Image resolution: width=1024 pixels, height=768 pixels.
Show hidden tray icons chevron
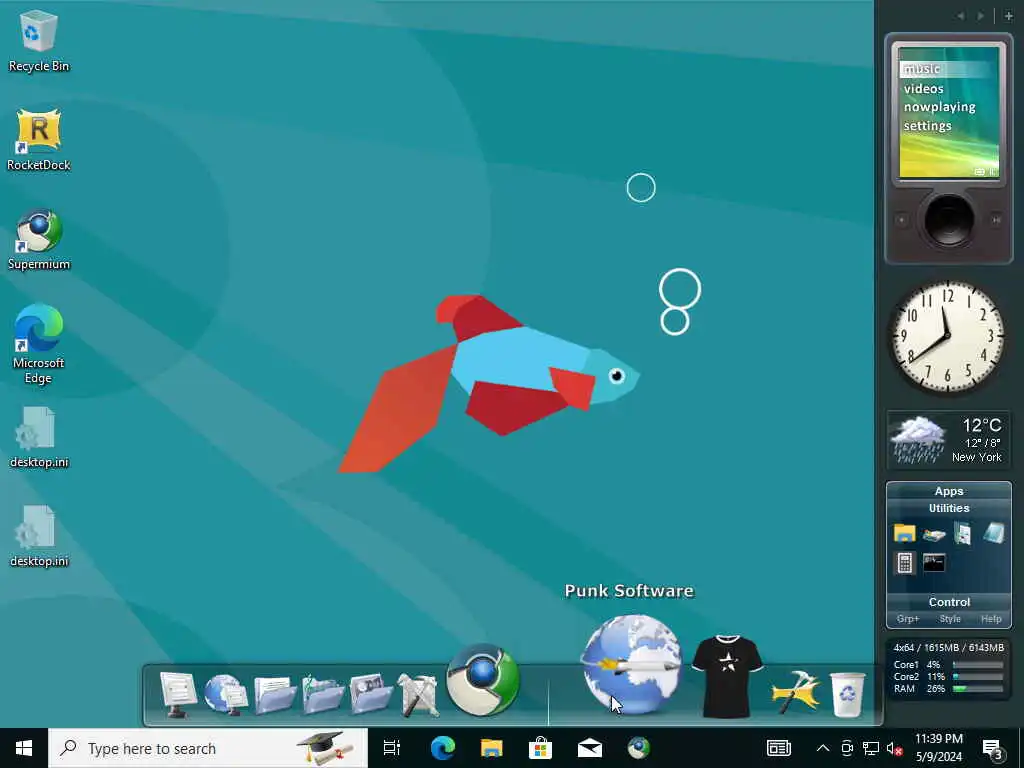(823, 748)
